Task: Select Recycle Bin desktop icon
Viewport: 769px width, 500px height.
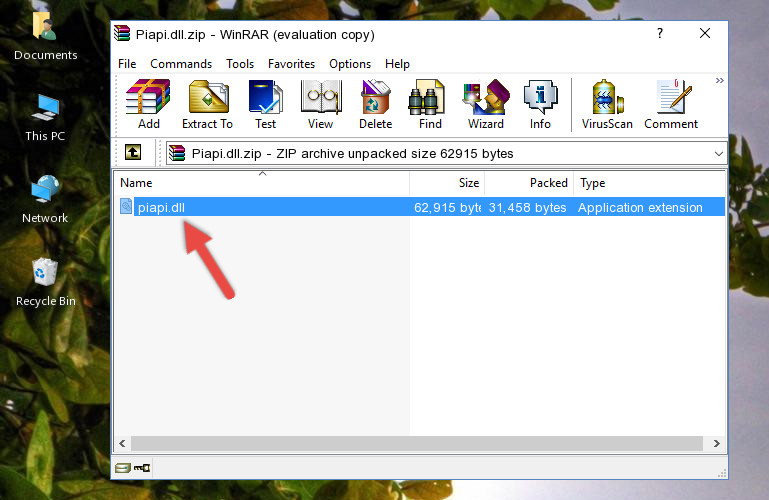Action: tap(46, 282)
